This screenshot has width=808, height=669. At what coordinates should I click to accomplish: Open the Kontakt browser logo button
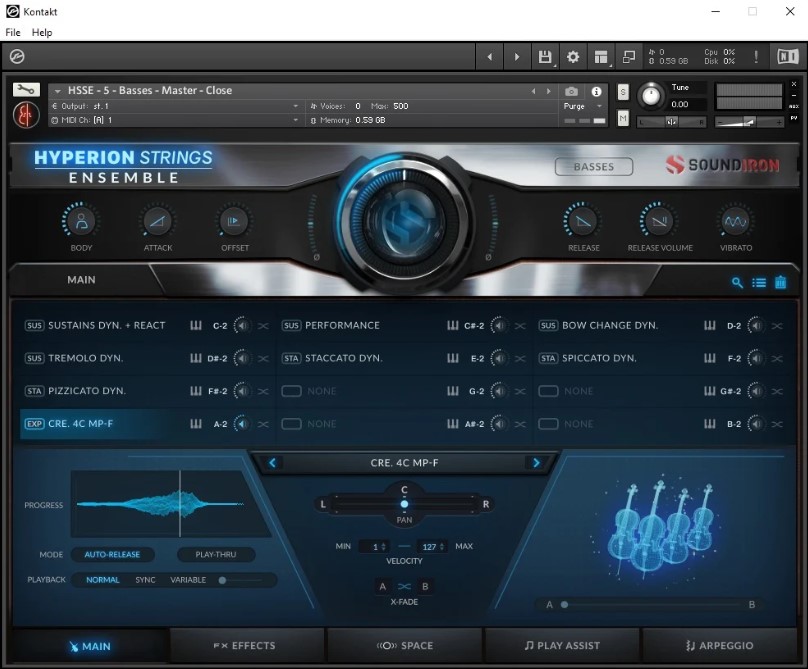17,56
